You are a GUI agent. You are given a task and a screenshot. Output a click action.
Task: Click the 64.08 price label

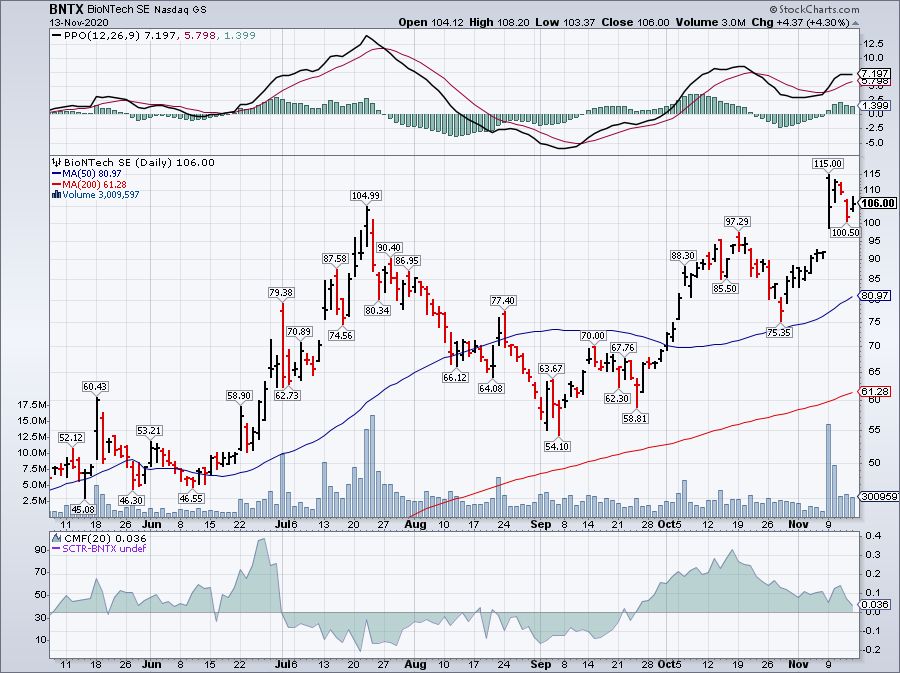[491, 388]
